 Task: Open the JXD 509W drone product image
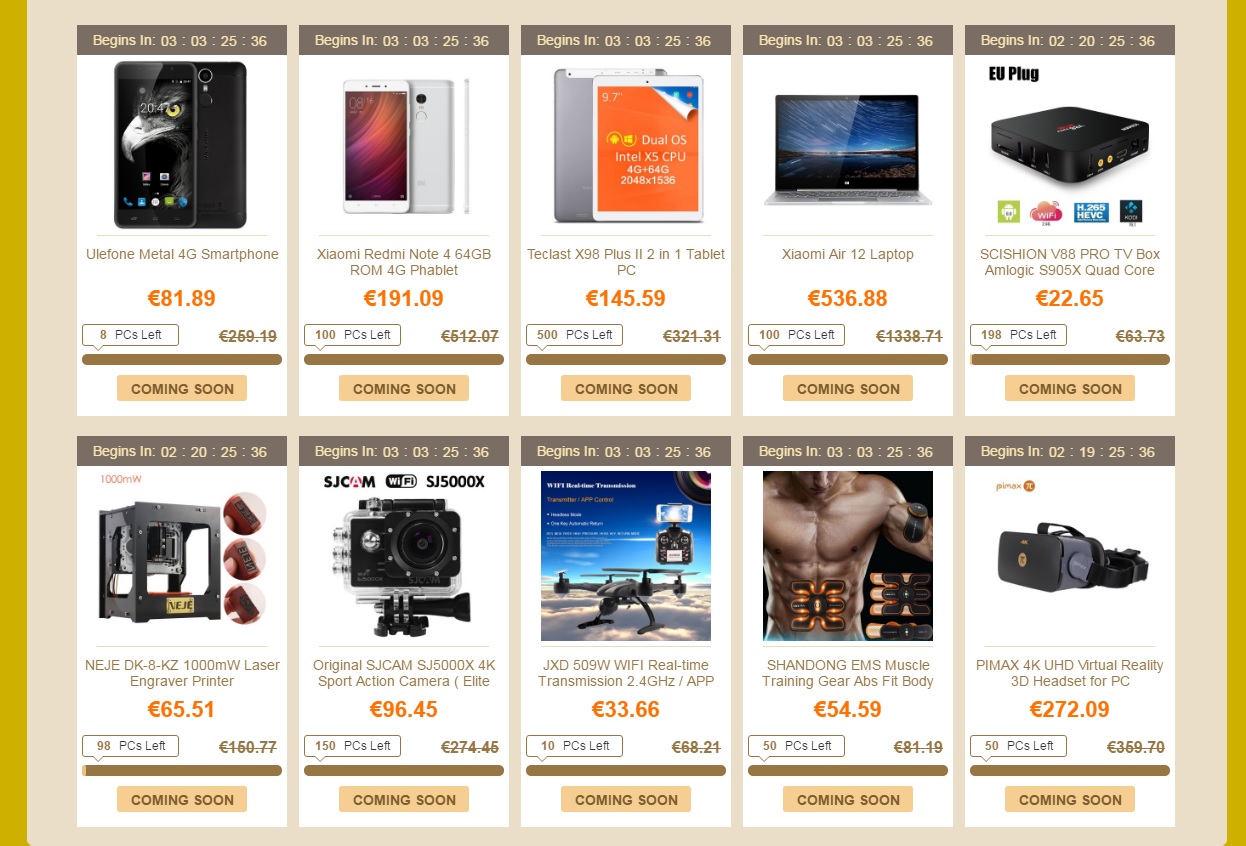point(626,556)
